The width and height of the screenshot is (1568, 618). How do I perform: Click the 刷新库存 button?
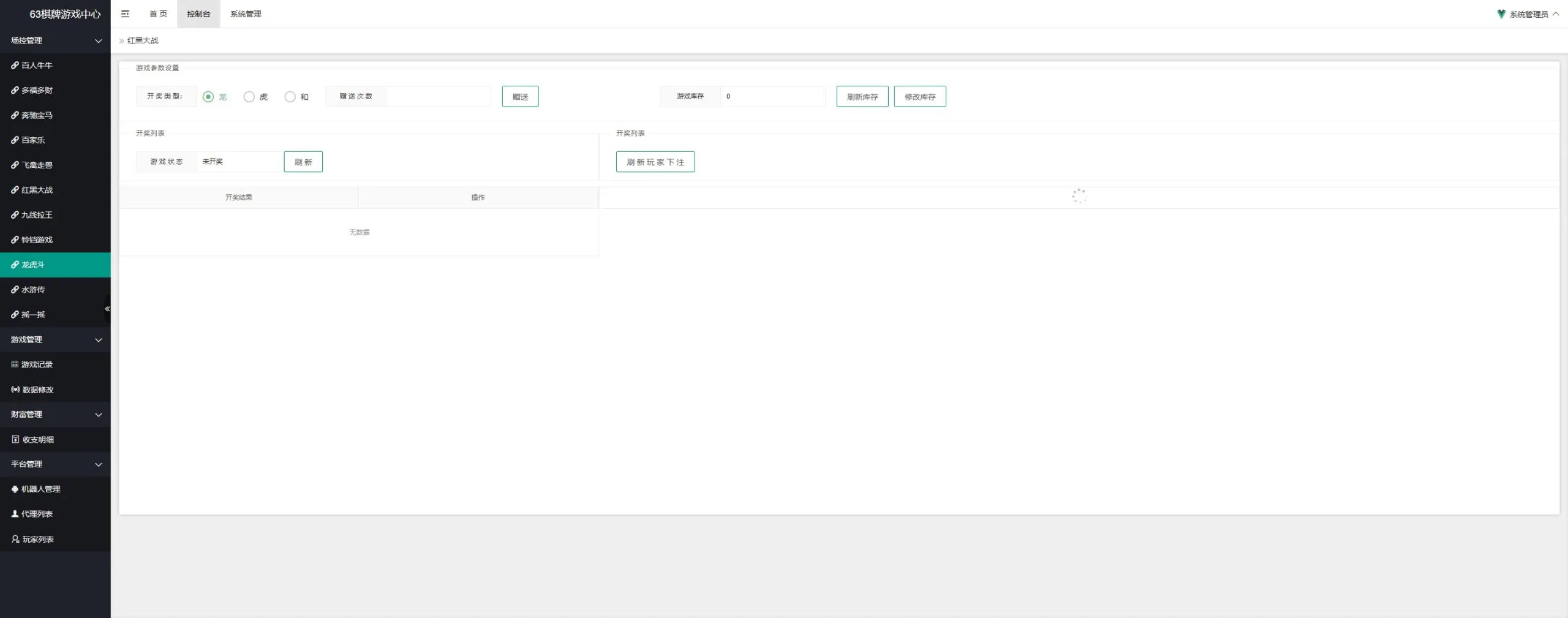862,97
